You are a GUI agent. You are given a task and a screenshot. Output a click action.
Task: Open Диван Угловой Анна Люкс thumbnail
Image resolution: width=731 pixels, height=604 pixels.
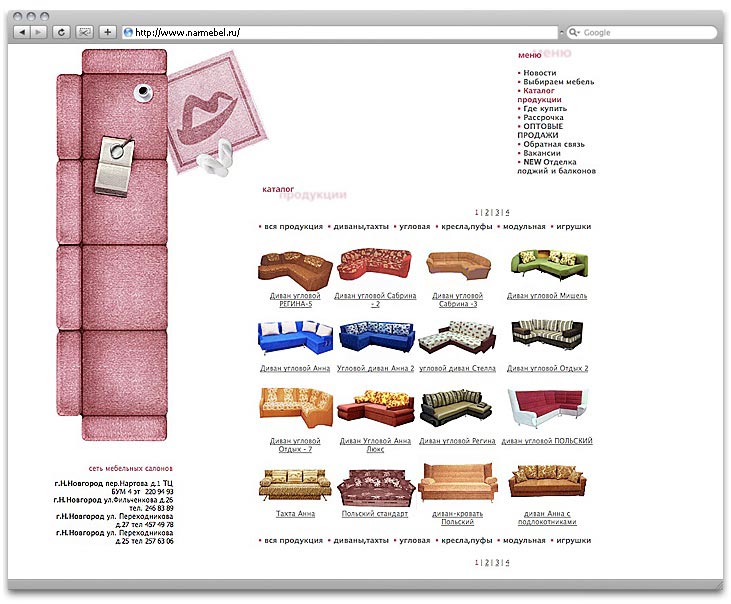coord(376,407)
